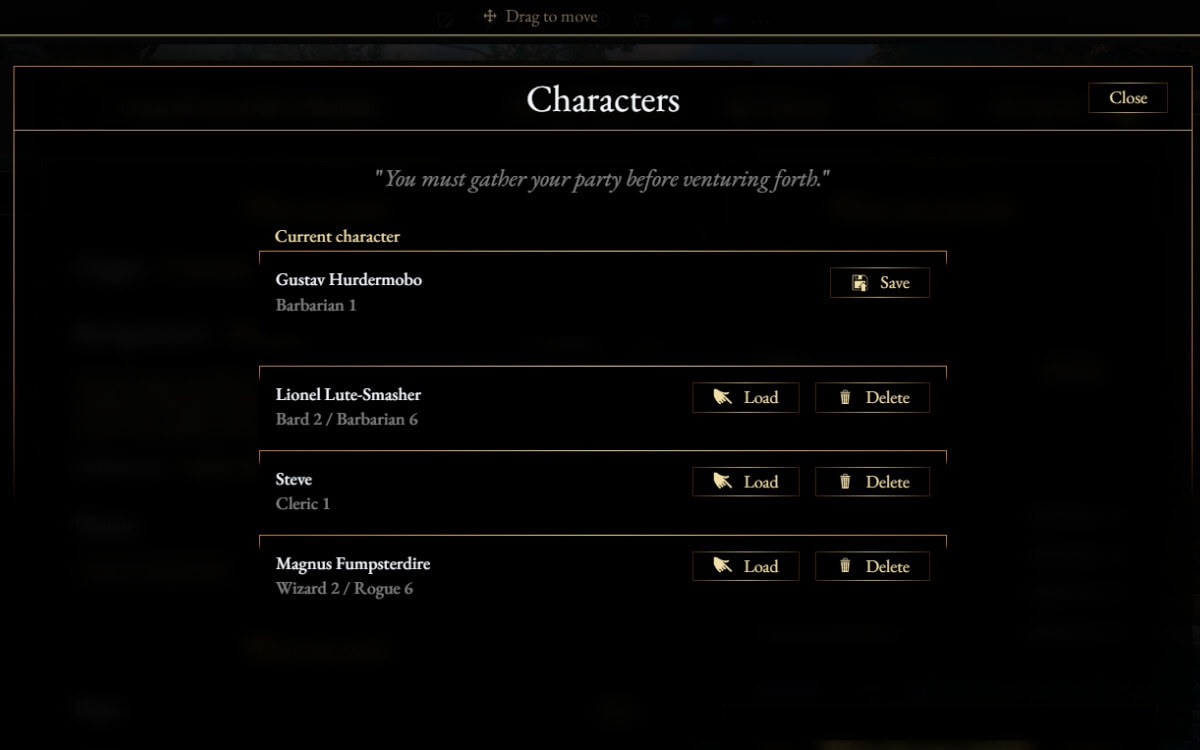Delete Magnus Fumpsterdire
The width and height of the screenshot is (1200, 750).
coord(872,566)
